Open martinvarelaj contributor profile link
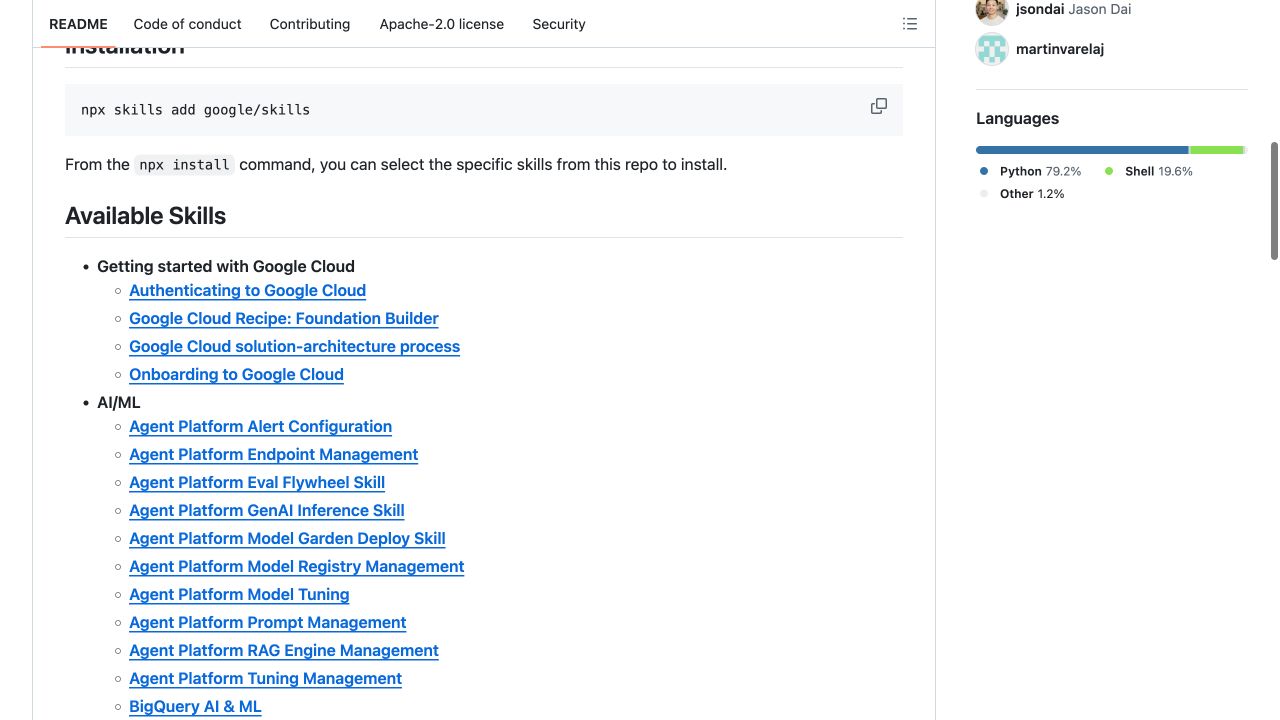This screenshot has width=1280, height=720. [x=1060, y=49]
